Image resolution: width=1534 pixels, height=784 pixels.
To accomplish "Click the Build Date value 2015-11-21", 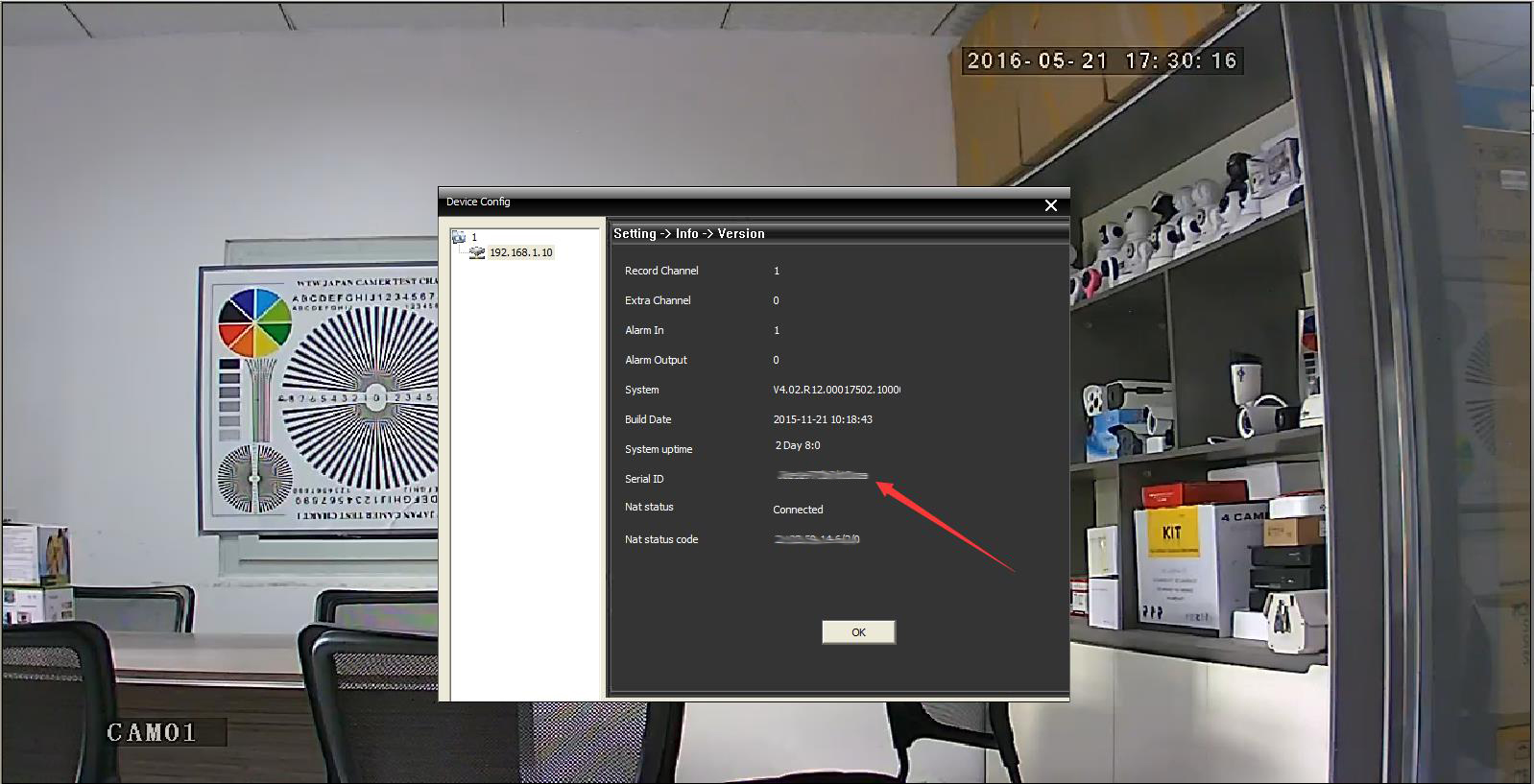I will pyautogui.click(x=823, y=419).
